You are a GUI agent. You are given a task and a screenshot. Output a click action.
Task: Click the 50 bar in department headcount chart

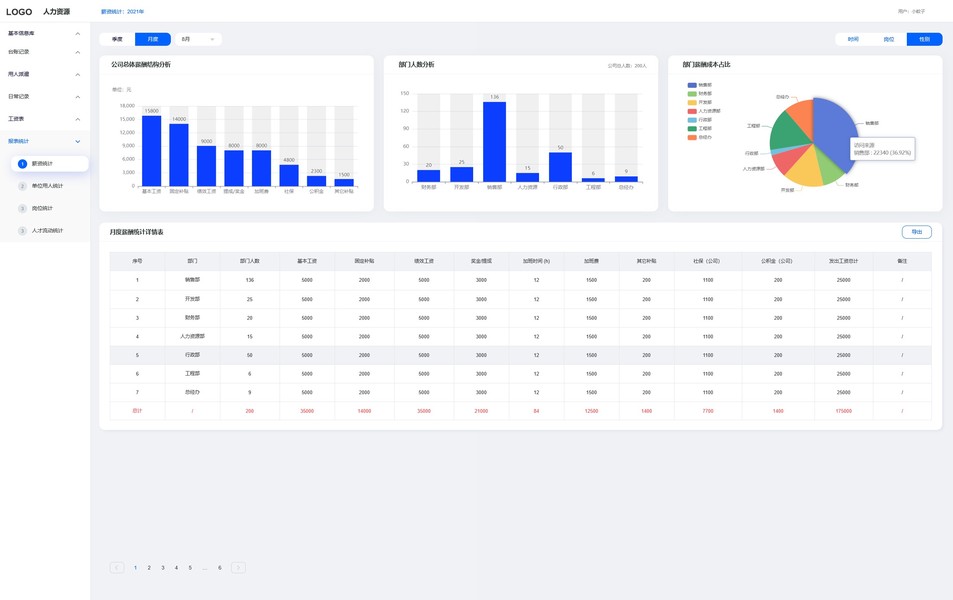pos(560,167)
